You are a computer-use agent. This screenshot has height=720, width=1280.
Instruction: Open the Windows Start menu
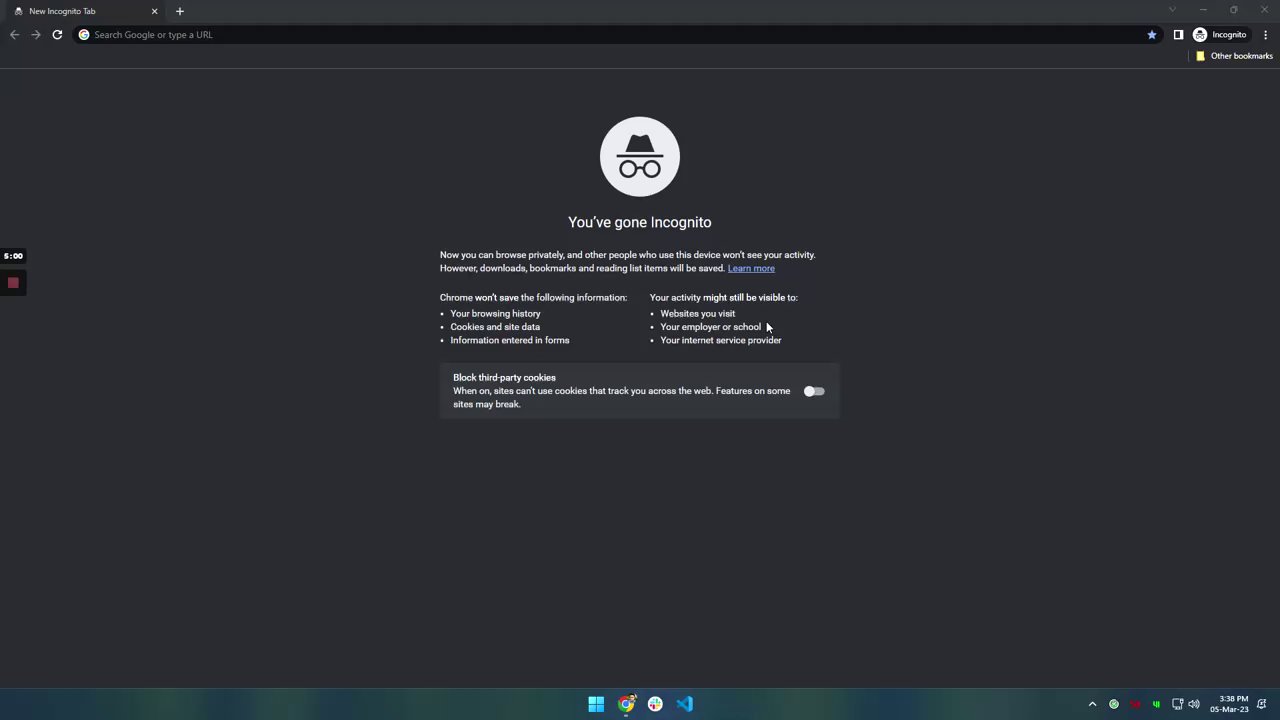tap(596, 704)
